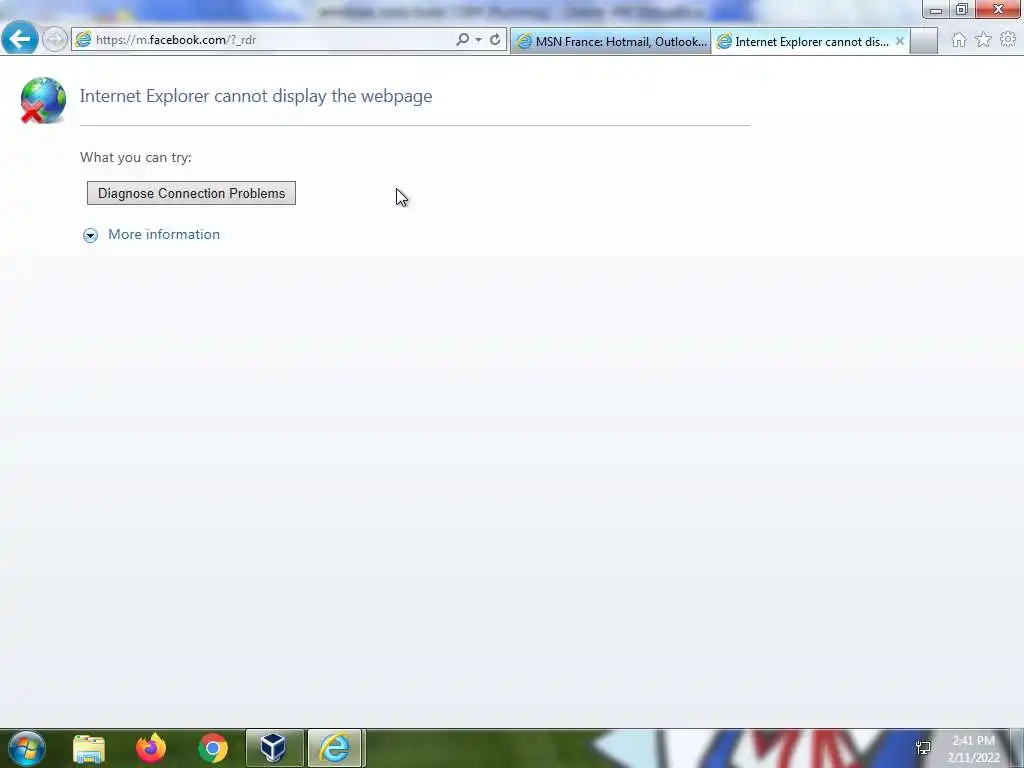Click the site icon in address bar

(83, 40)
